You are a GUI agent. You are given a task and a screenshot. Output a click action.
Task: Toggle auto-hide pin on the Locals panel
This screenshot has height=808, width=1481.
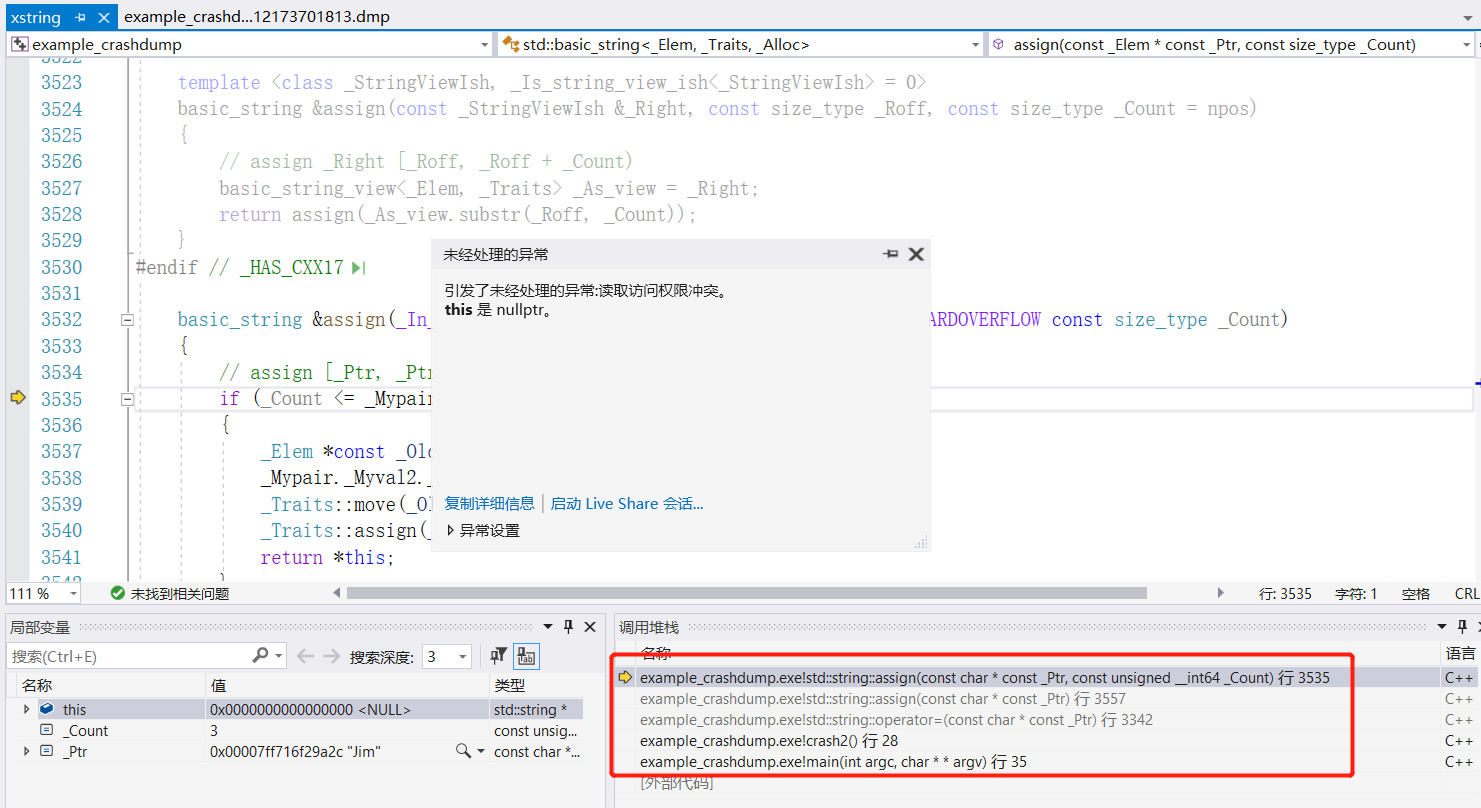coord(568,626)
